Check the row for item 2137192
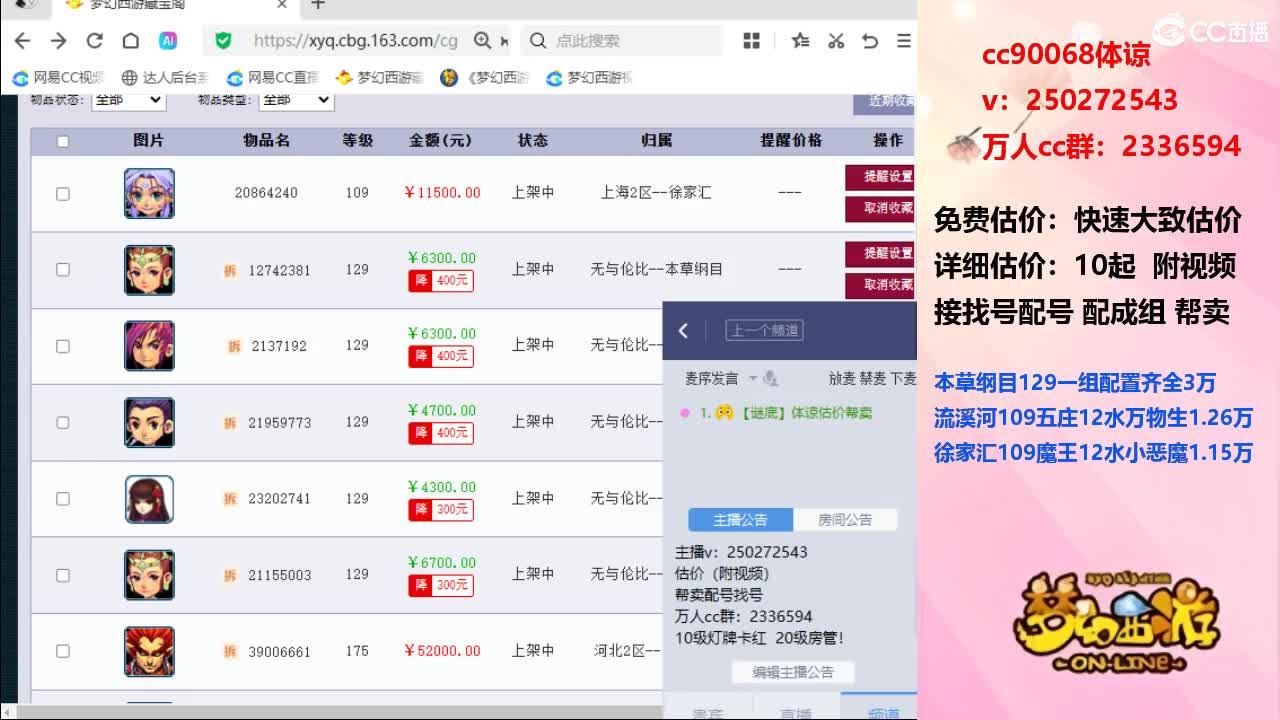Screen dimensions: 1280x720 point(63,346)
